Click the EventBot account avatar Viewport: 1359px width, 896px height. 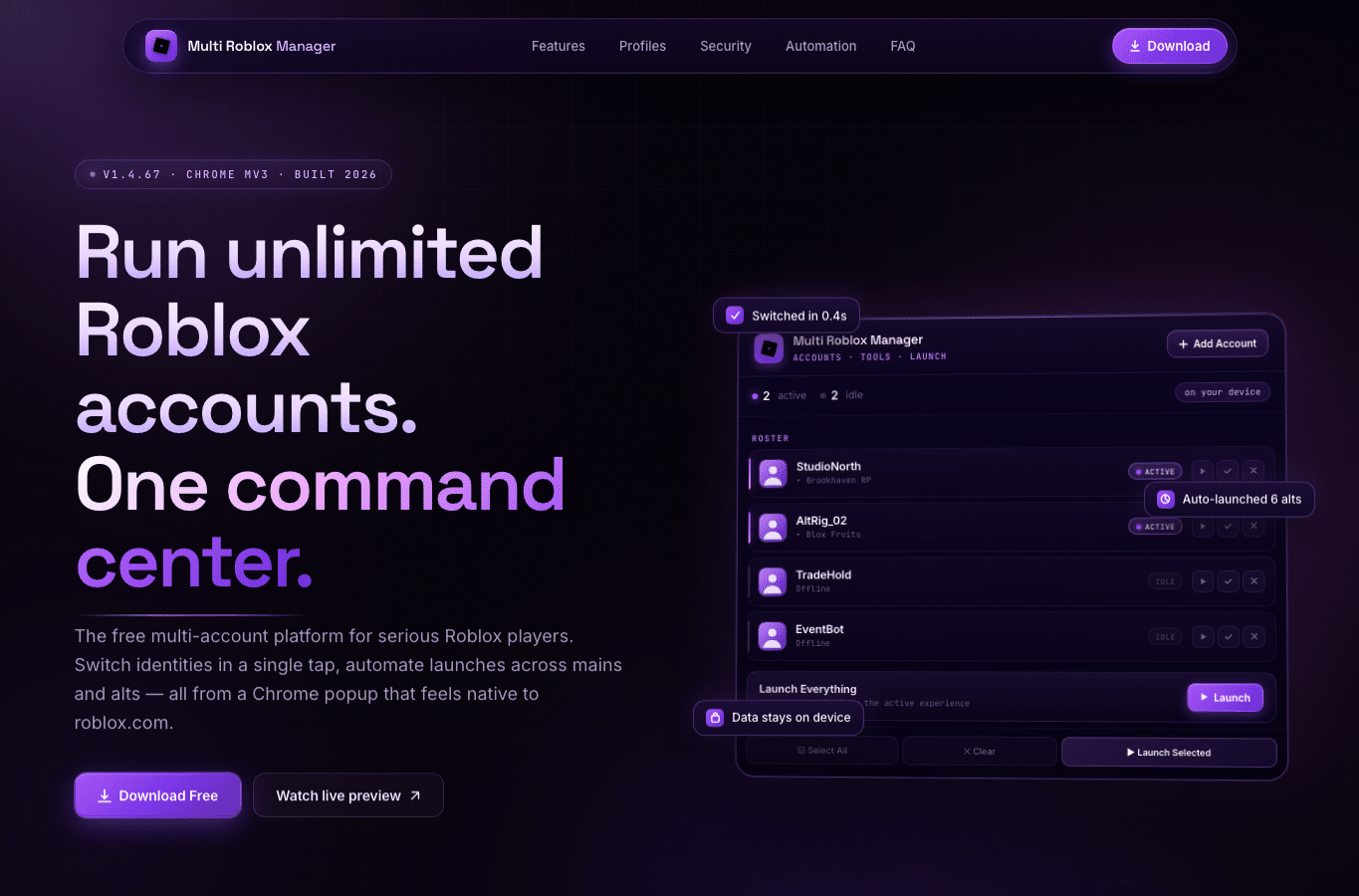click(x=773, y=636)
